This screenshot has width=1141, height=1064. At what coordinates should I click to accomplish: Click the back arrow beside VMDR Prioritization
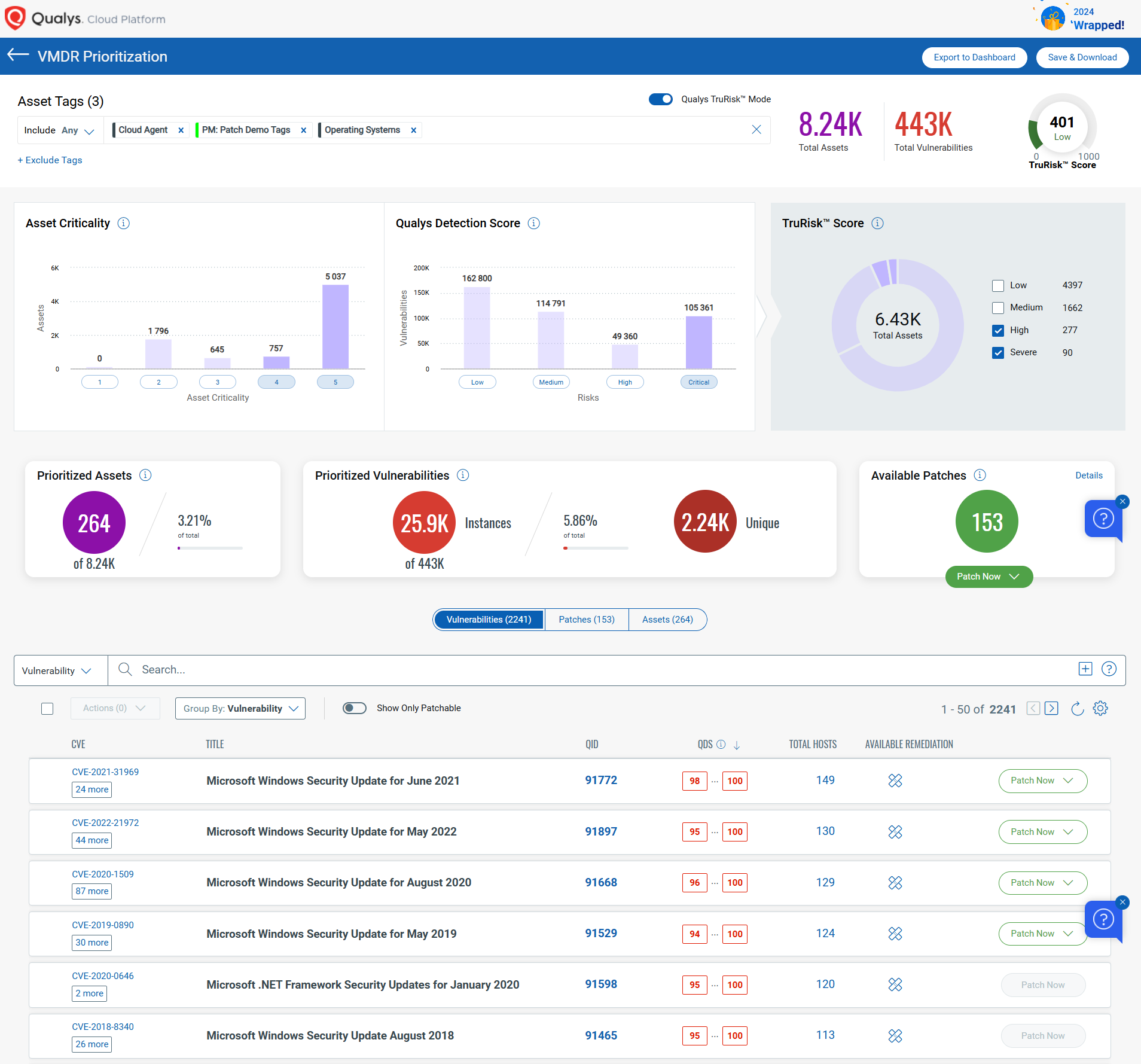coord(18,56)
